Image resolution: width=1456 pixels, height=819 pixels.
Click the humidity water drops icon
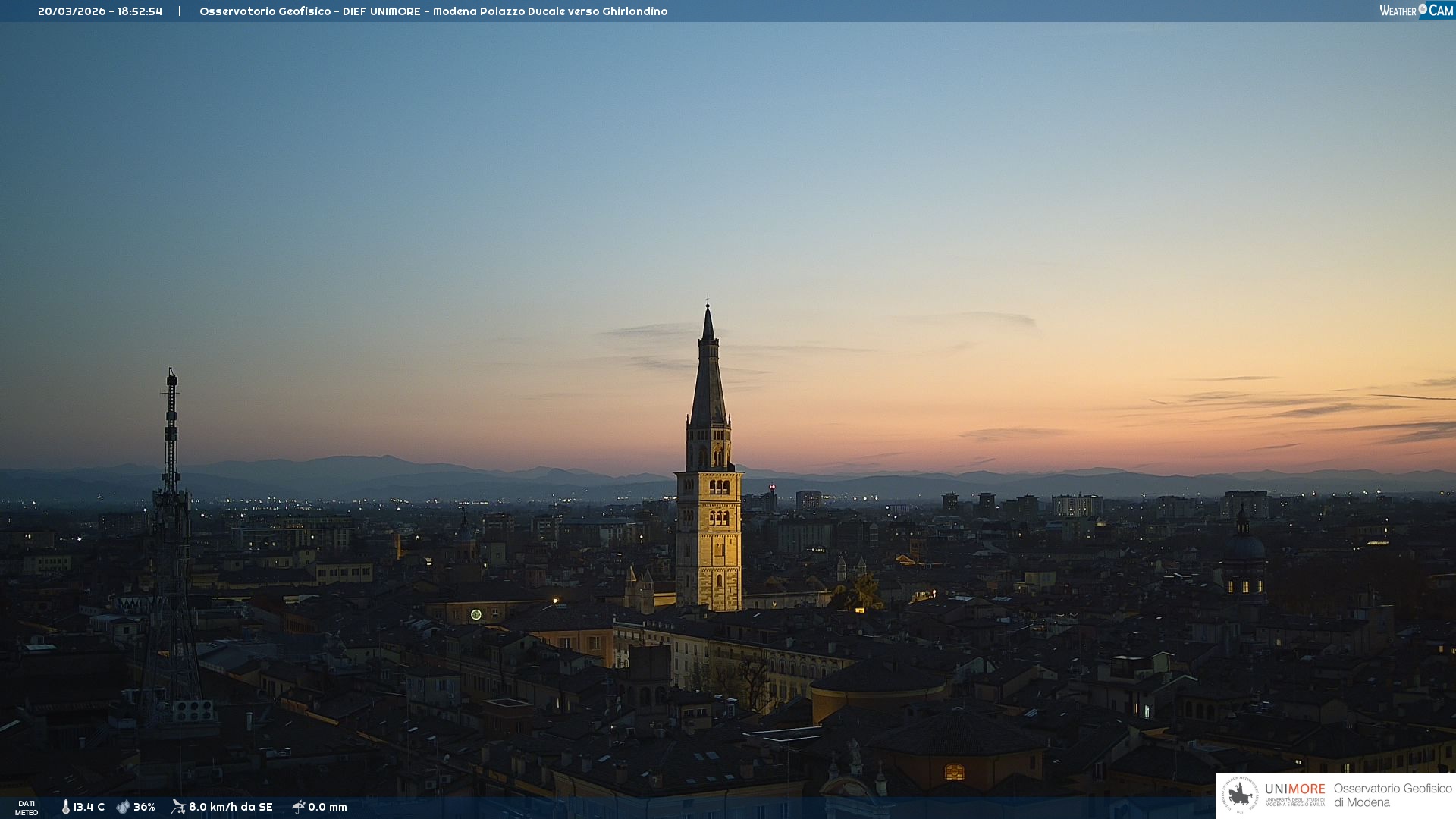[123, 807]
